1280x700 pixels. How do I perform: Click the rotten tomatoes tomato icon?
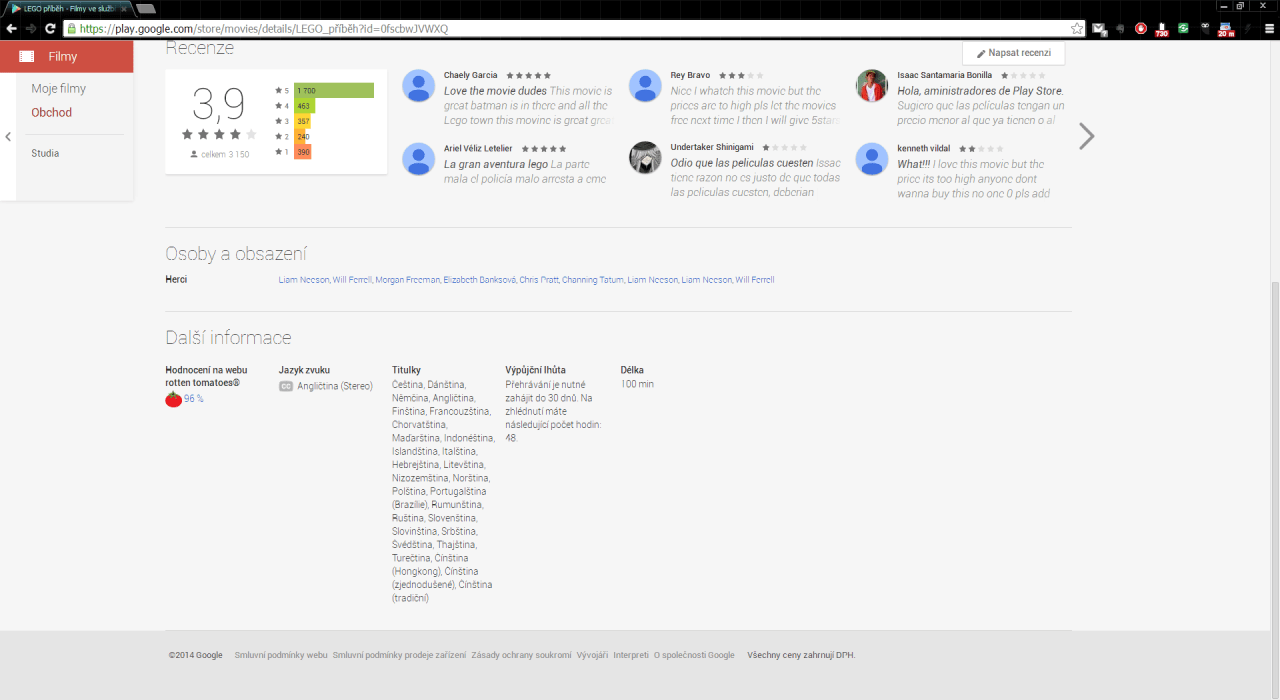click(173, 399)
